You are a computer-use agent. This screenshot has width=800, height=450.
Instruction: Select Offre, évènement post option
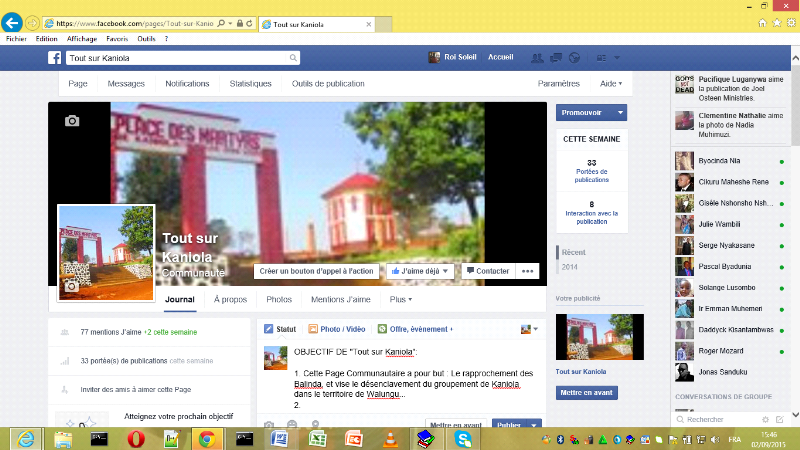(415, 329)
